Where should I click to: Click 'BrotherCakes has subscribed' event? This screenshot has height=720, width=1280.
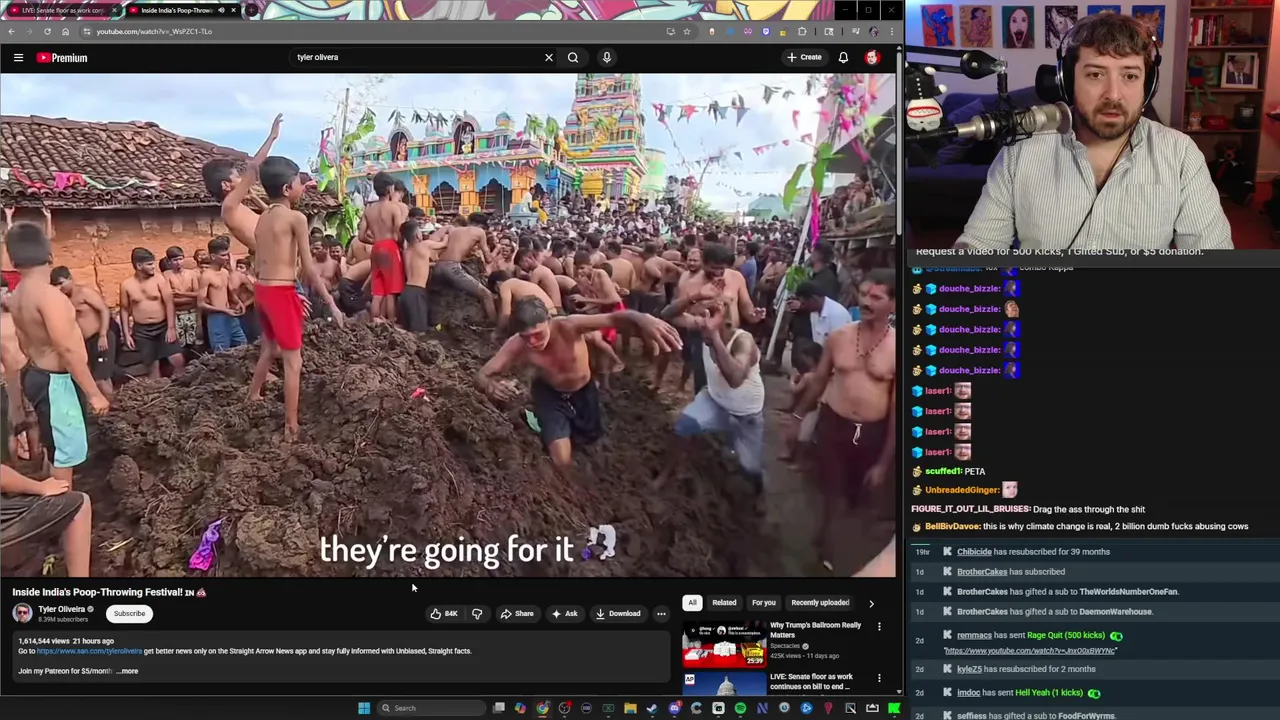point(1010,572)
